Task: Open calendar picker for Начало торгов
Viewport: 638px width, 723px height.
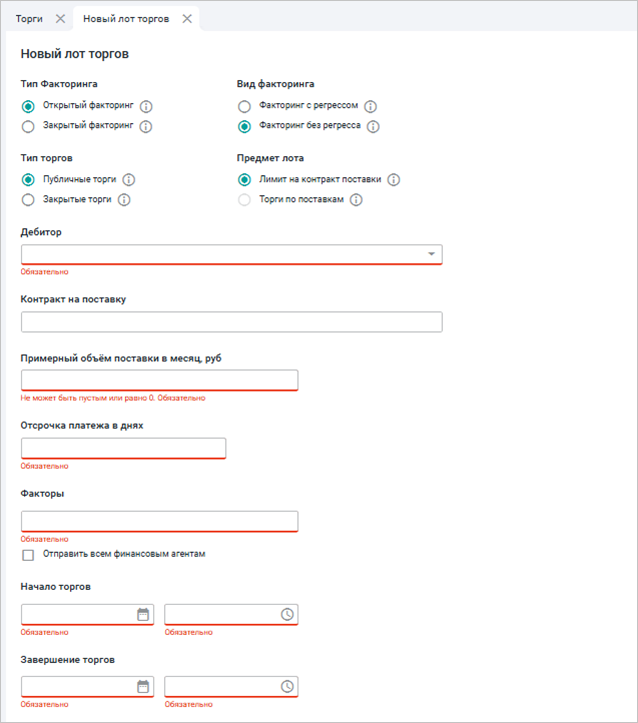Action: click(x=143, y=614)
